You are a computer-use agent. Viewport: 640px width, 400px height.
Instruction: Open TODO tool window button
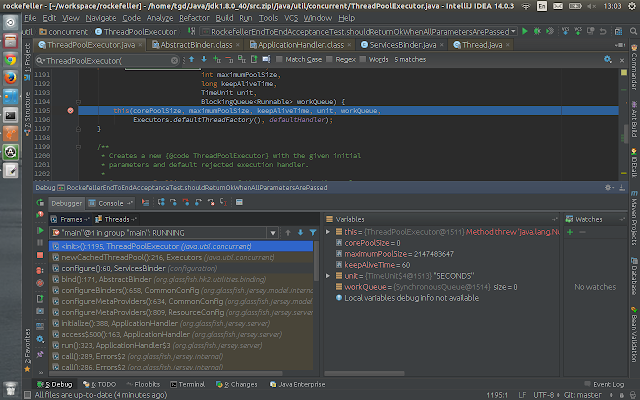(x=99, y=384)
